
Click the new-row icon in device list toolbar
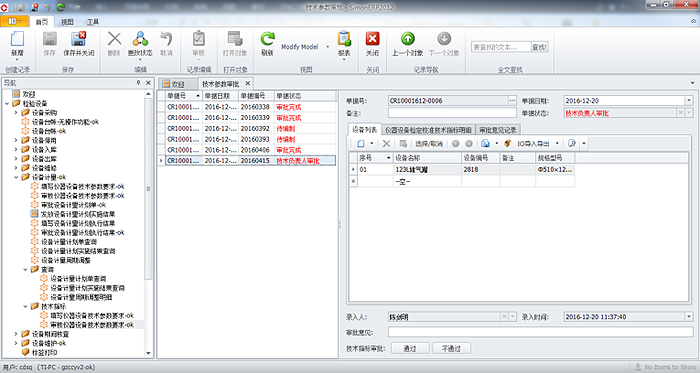tap(361, 144)
